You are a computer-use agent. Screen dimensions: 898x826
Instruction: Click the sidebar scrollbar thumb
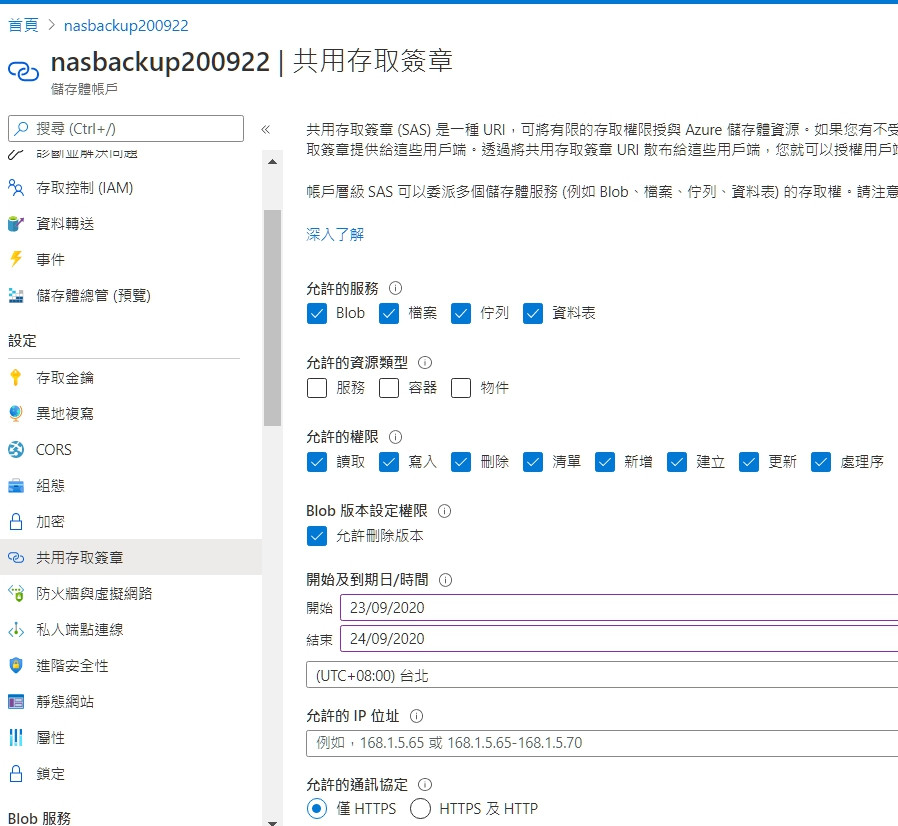point(273,318)
